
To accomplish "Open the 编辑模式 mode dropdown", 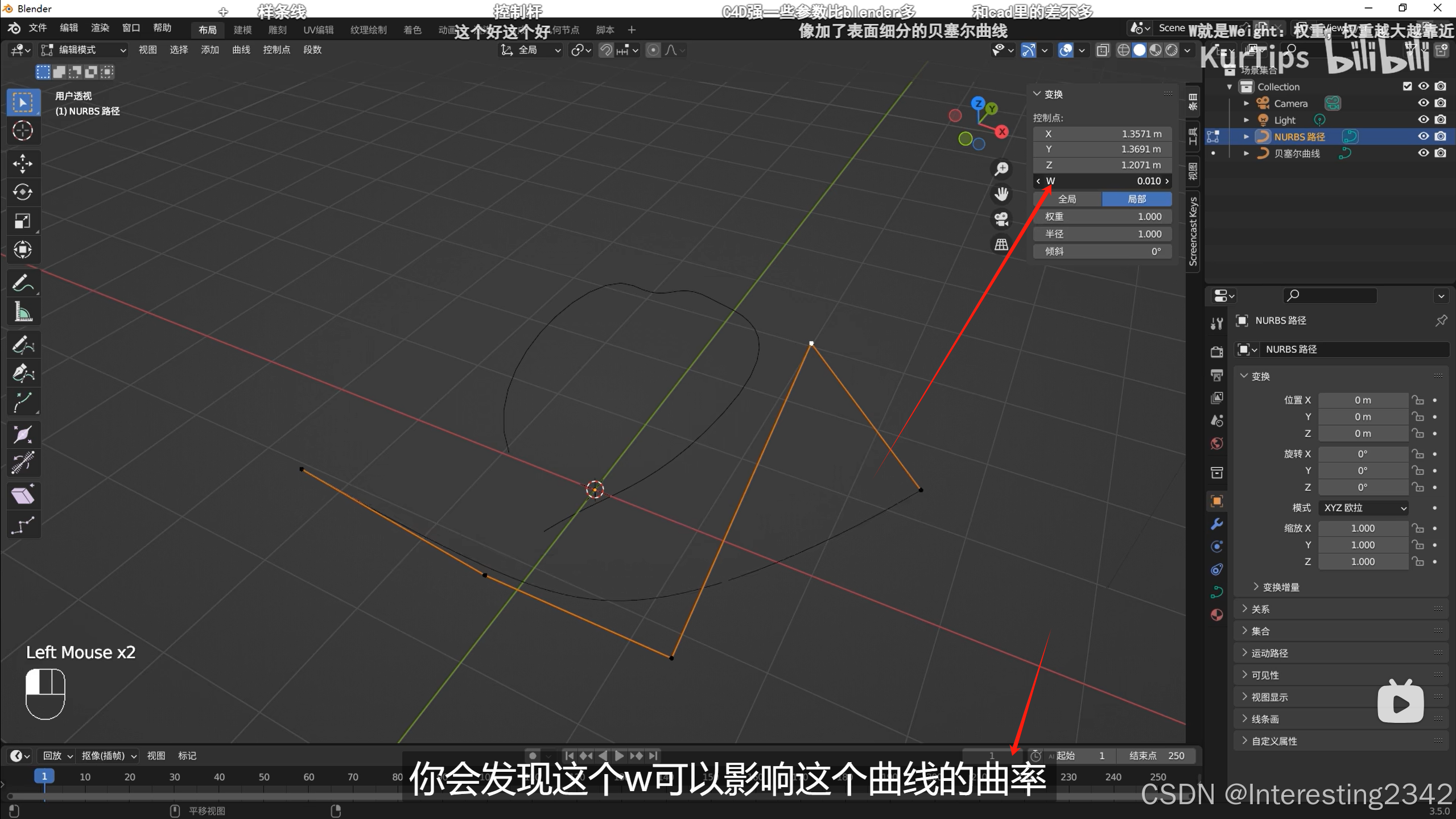I will [x=84, y=50].
